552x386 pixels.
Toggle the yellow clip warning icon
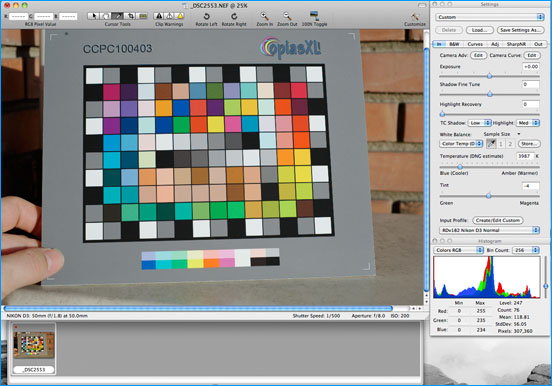(180, 16)
